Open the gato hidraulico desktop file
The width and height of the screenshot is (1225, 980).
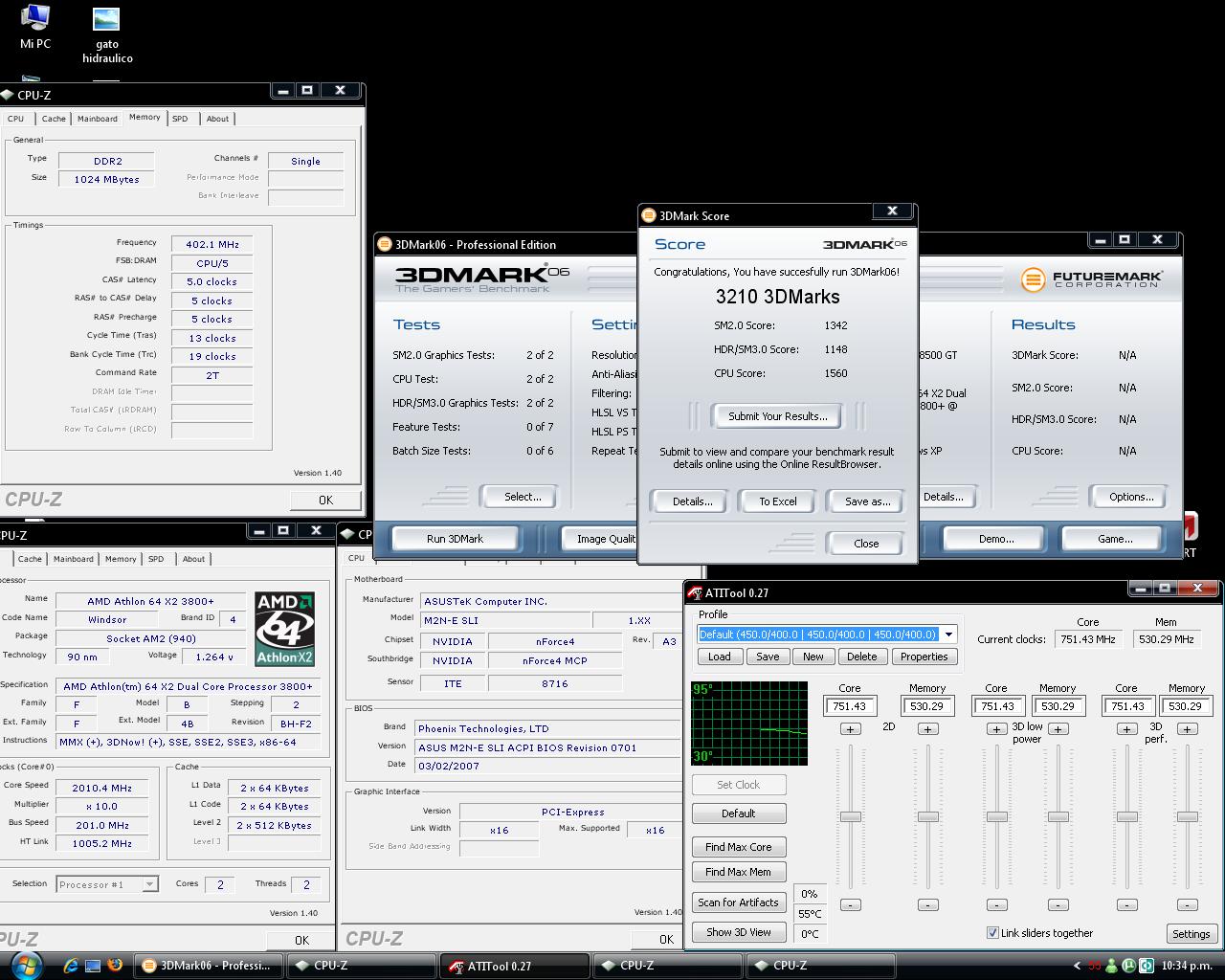click(106, 36)
